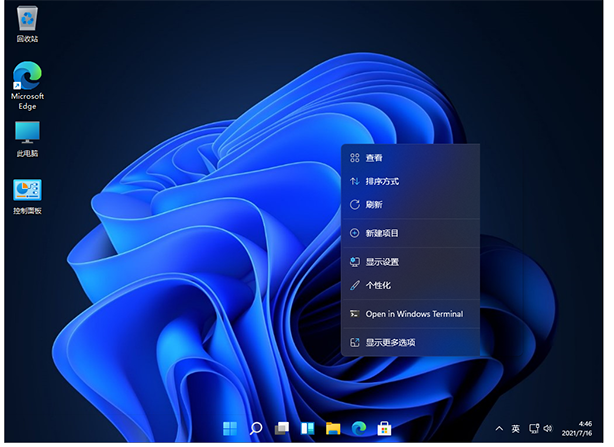Select the 控制面板 desktop icon
This screenshot has height=447, width=614.
[27, 191]
